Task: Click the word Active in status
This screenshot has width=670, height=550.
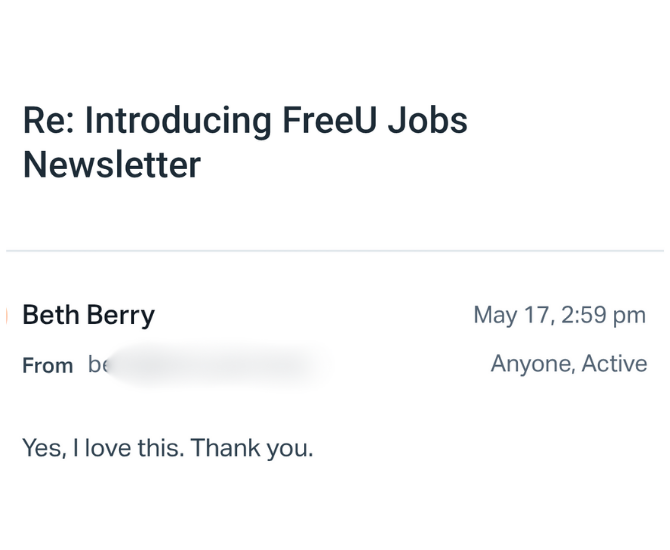Action: [614, 364]
